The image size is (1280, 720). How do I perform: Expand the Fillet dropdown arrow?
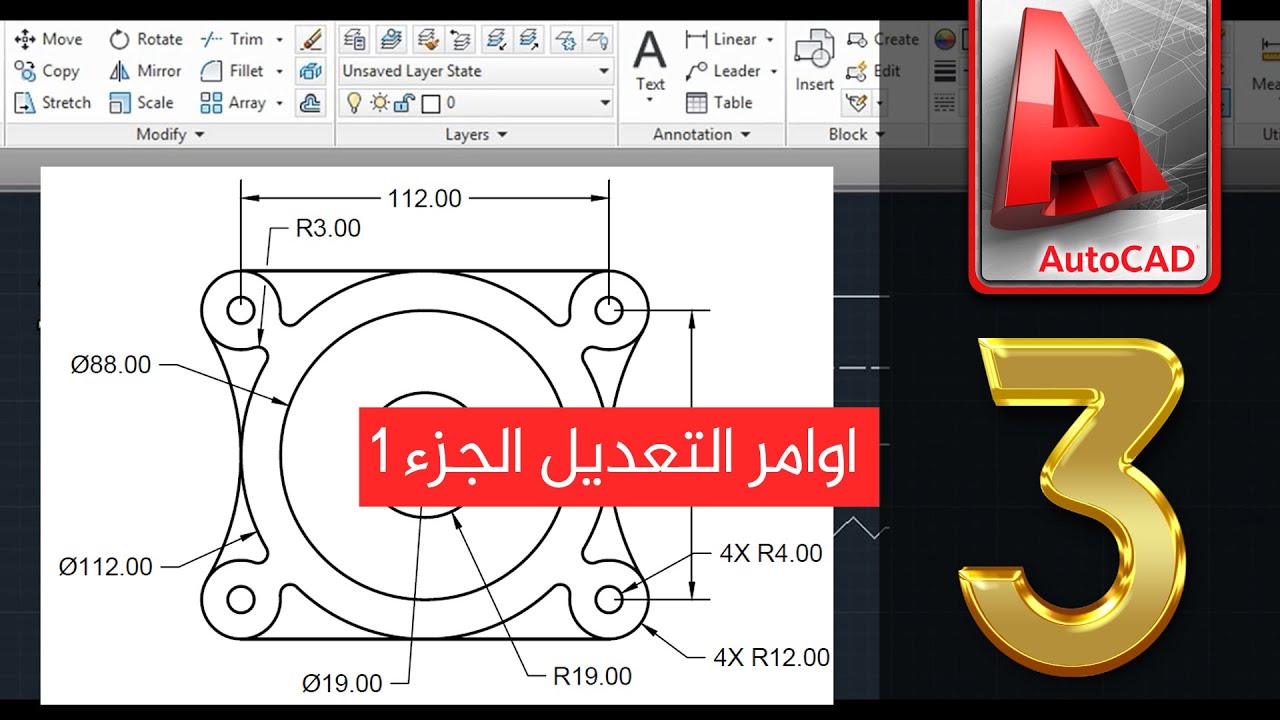tap(279, 71)
